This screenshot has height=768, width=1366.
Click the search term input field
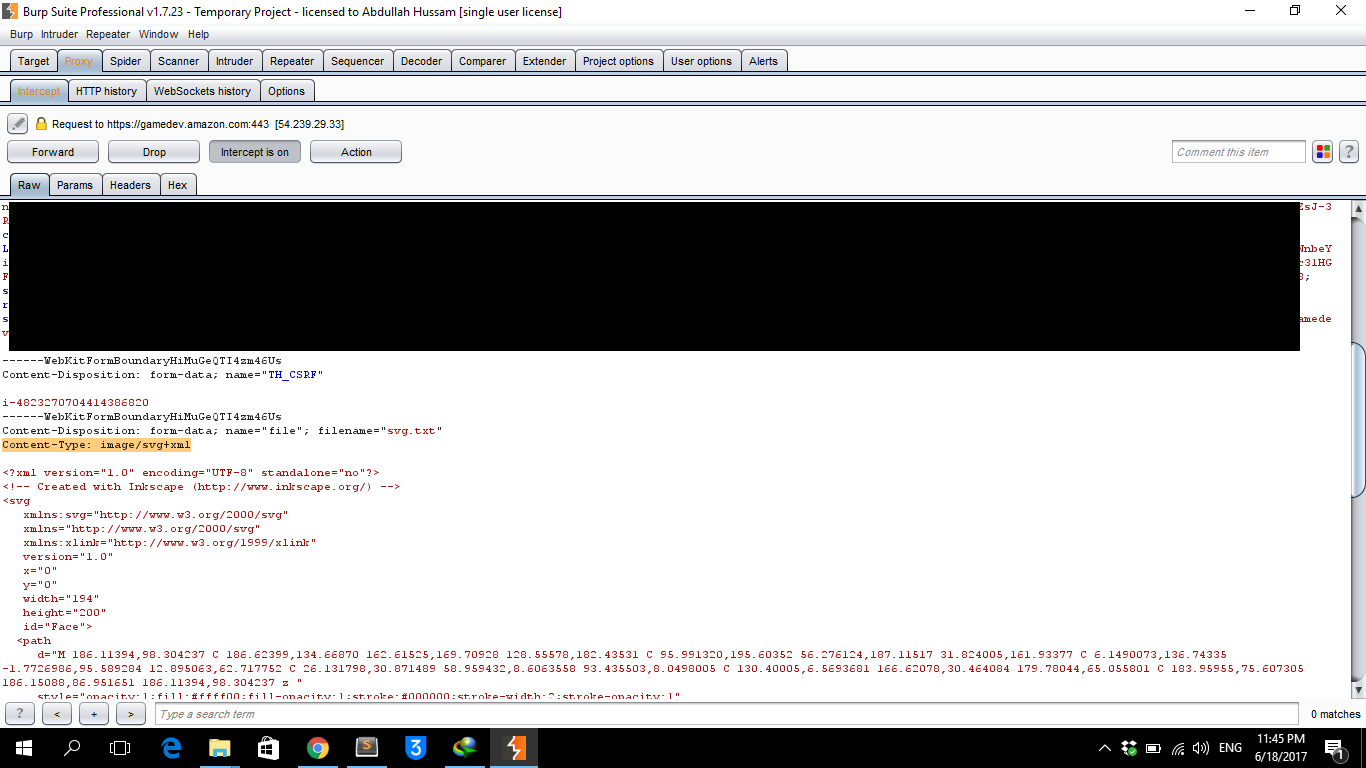point(727,714)
